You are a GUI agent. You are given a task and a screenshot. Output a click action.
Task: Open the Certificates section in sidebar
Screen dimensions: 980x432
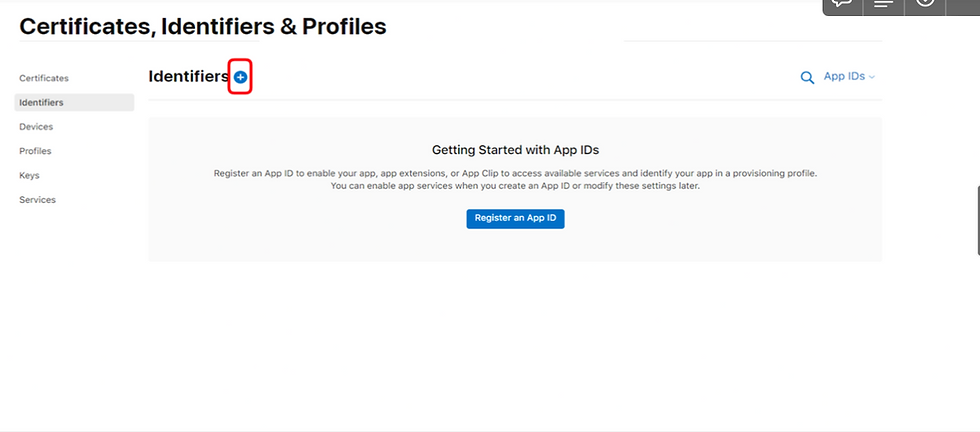(x=44, y=78)
